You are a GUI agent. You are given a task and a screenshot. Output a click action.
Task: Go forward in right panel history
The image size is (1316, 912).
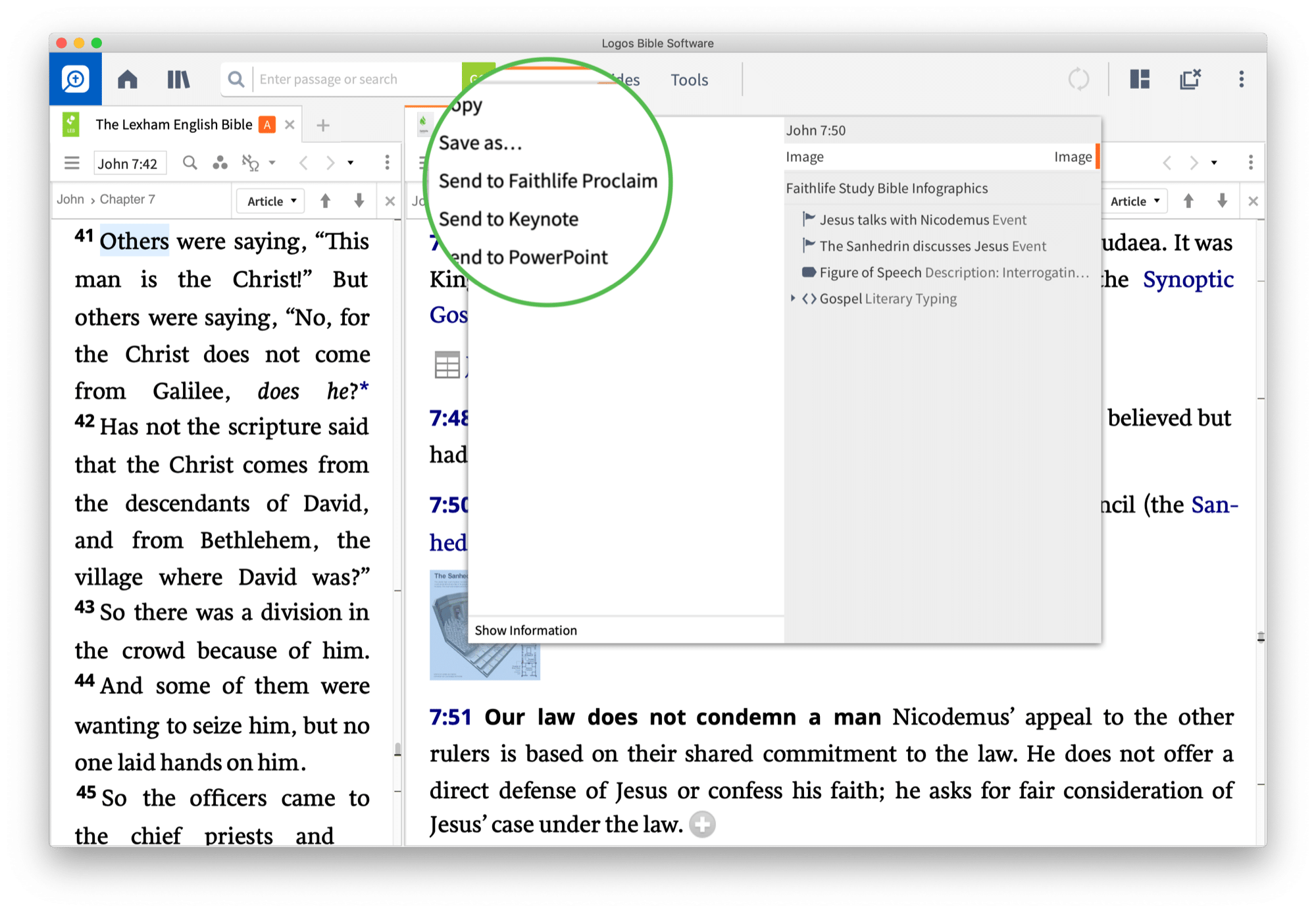(x=1194, y=163)
